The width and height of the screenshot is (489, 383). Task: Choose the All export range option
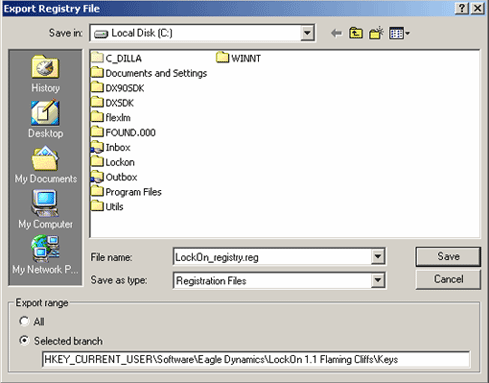pyautogui.click(x=24, y=321)
